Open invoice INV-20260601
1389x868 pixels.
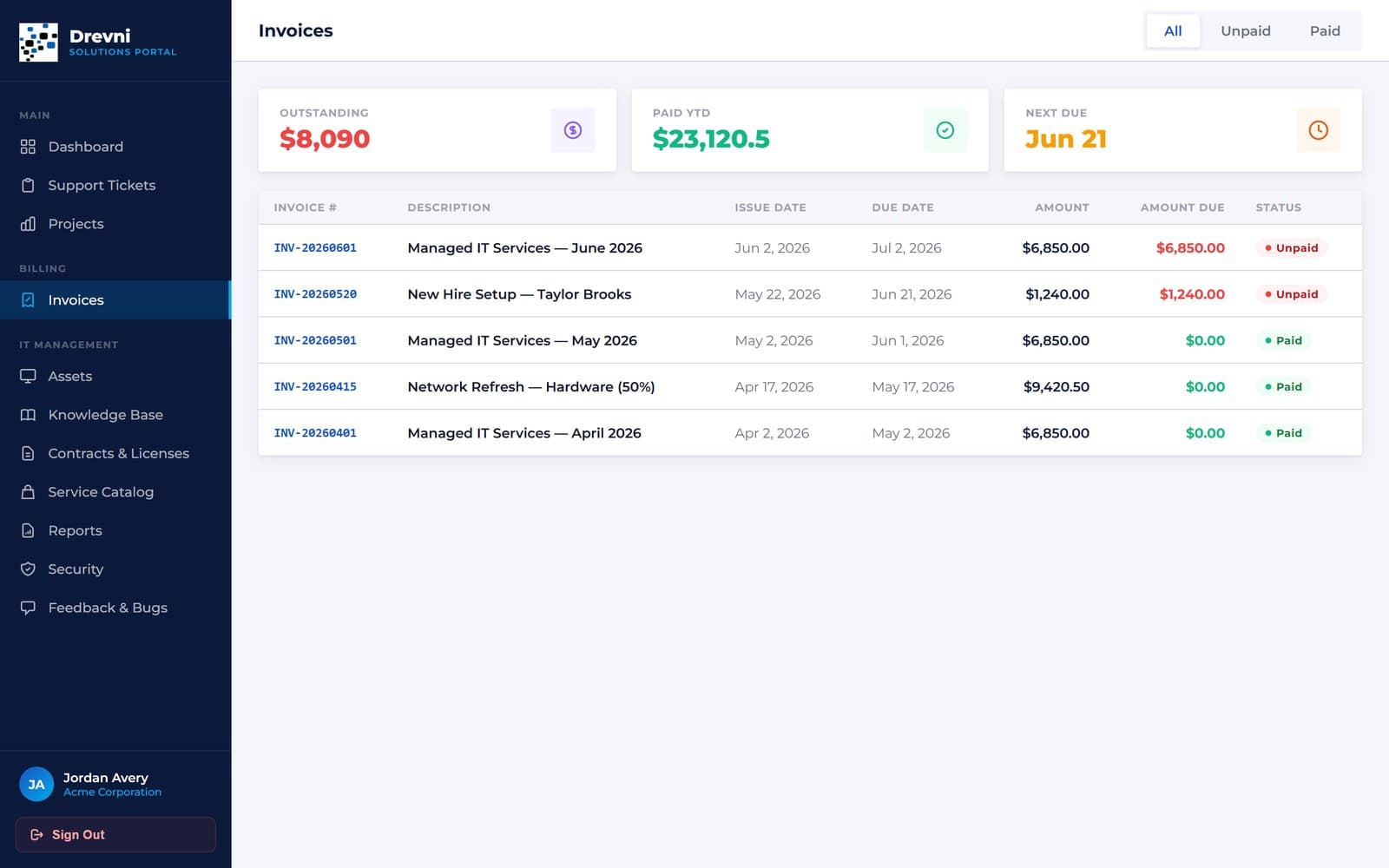[315, 248]
